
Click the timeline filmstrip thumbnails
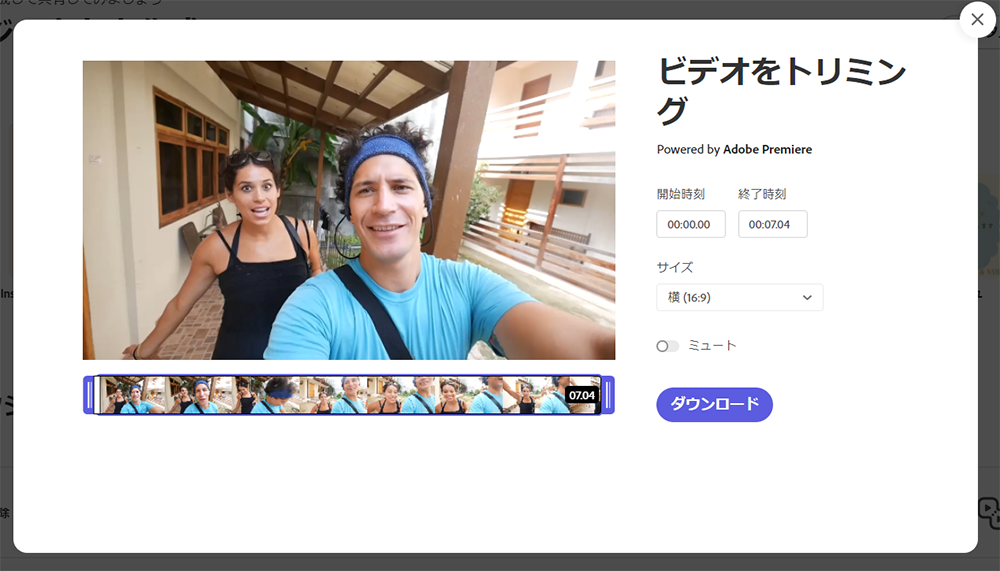click(348, 395)
